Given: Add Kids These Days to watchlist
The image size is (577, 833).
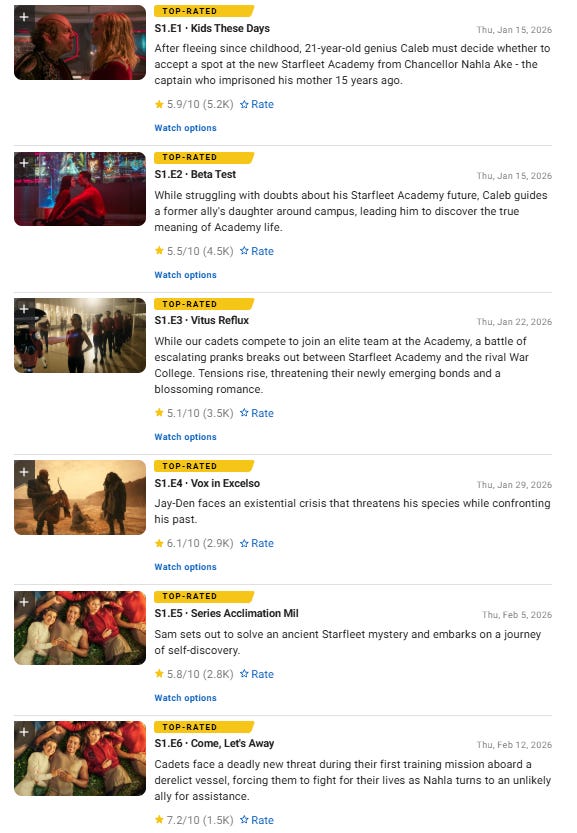Looking at the screenshot, I should click(24, 17).
